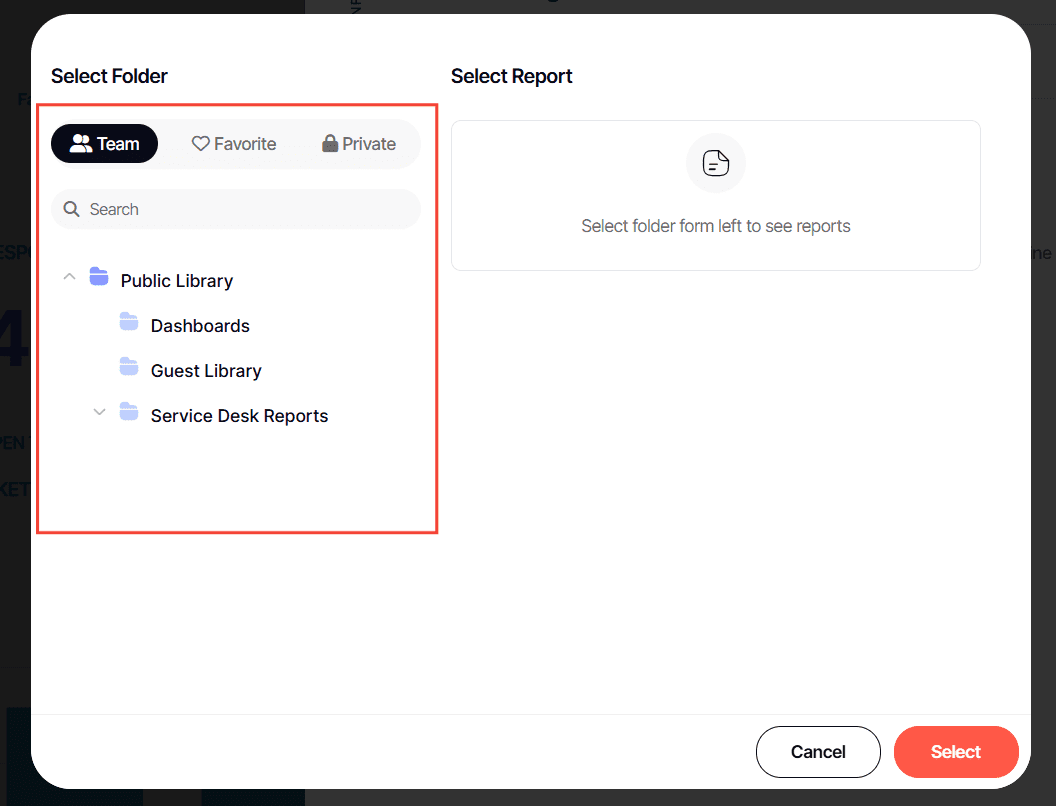Select the Guest Library folder label

(206, 371)
